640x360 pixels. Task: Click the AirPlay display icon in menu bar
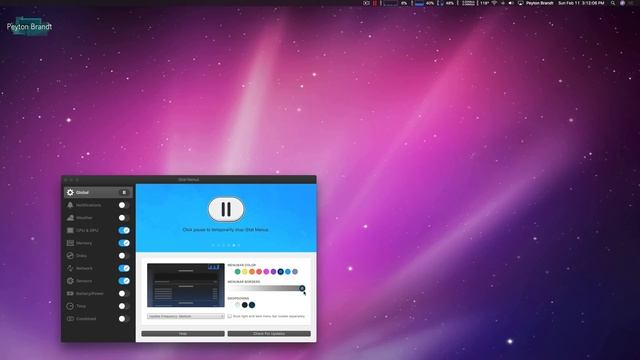pyautogui.click(x=520, y=3)
